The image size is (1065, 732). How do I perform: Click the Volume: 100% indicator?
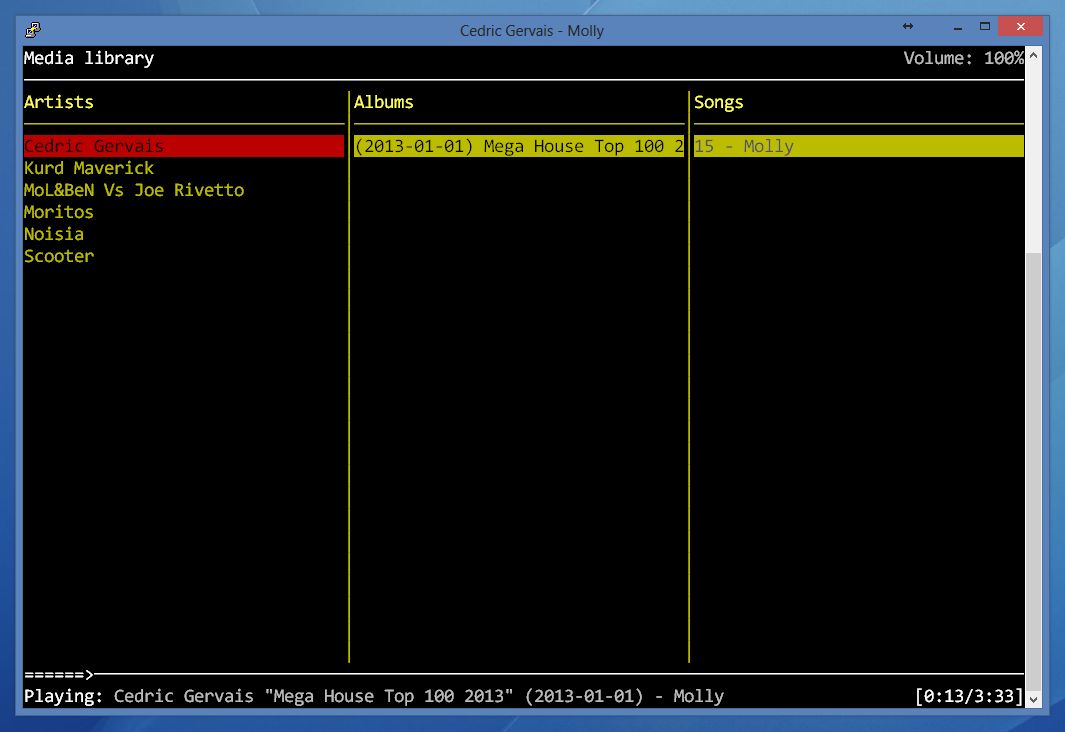click(963, 58)
